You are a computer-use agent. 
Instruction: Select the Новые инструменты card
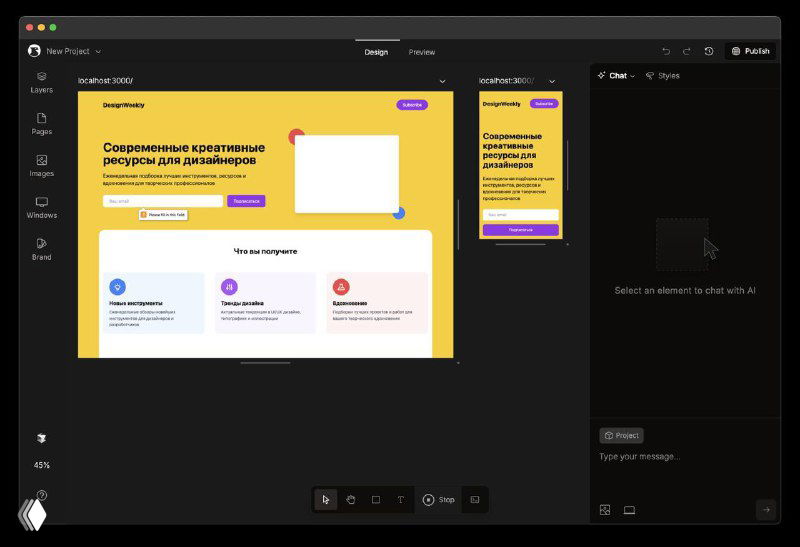[154, 303]
